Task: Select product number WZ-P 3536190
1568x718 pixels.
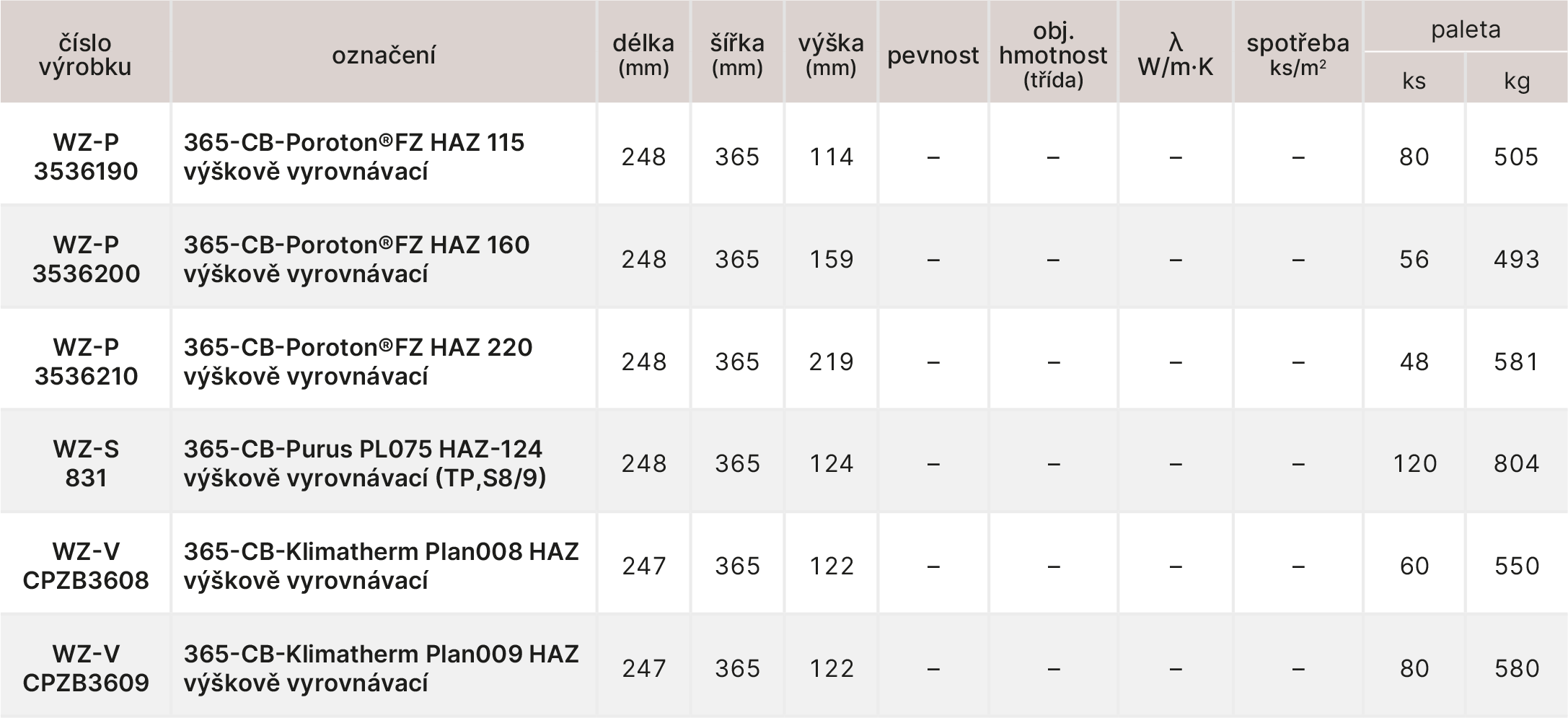Action: point(86,157)
